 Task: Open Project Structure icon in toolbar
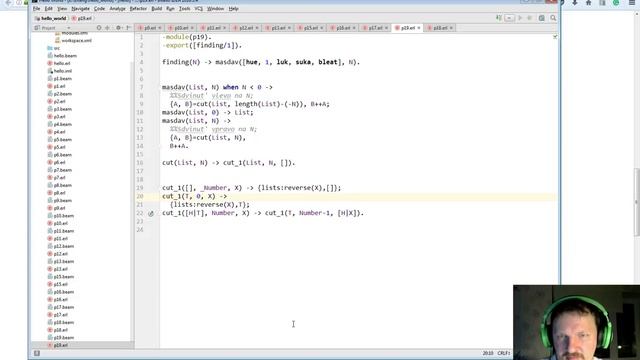[x=542, y=18]
